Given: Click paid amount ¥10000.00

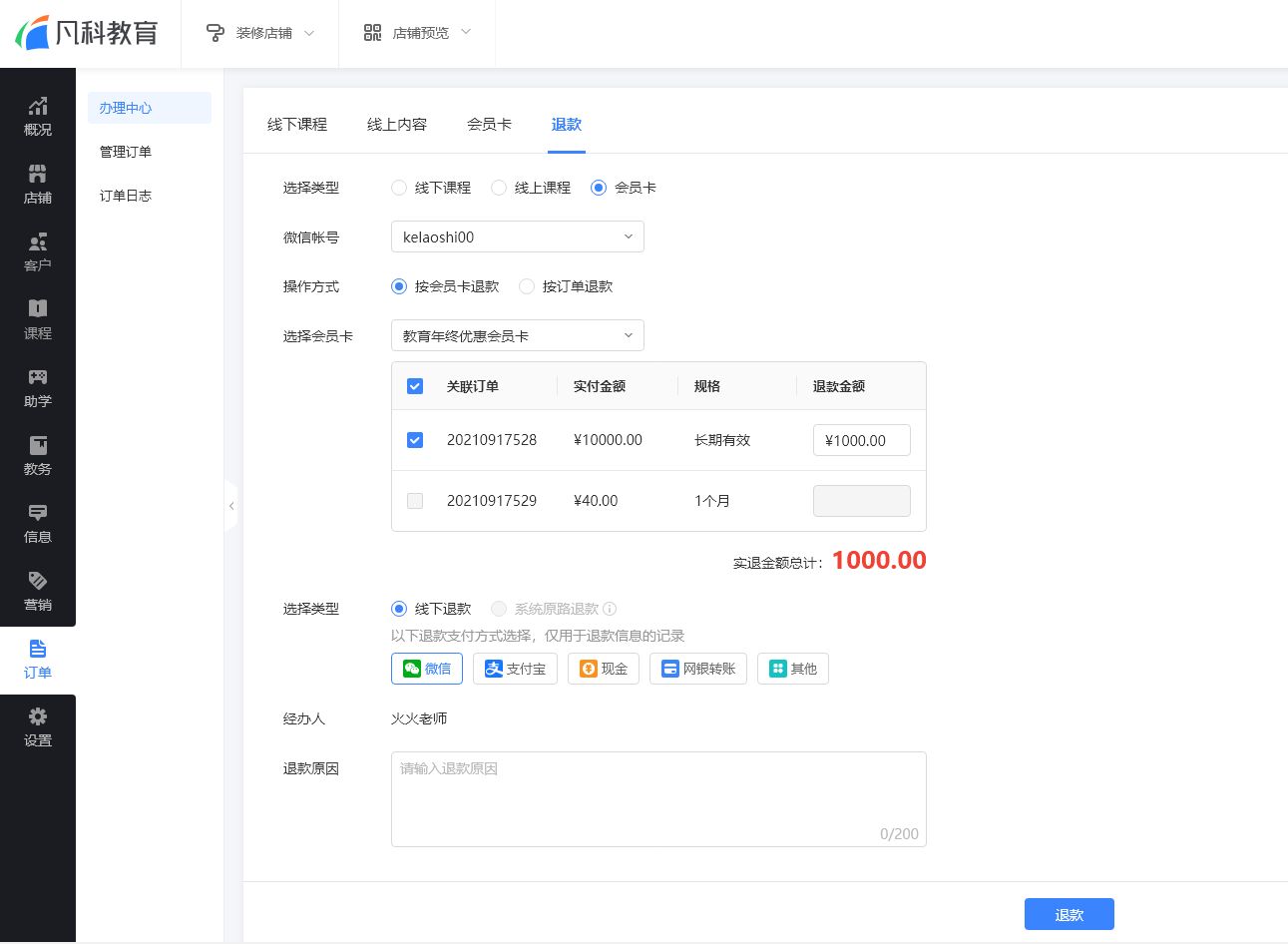Looking at the screenshot, I should point(608,440).
